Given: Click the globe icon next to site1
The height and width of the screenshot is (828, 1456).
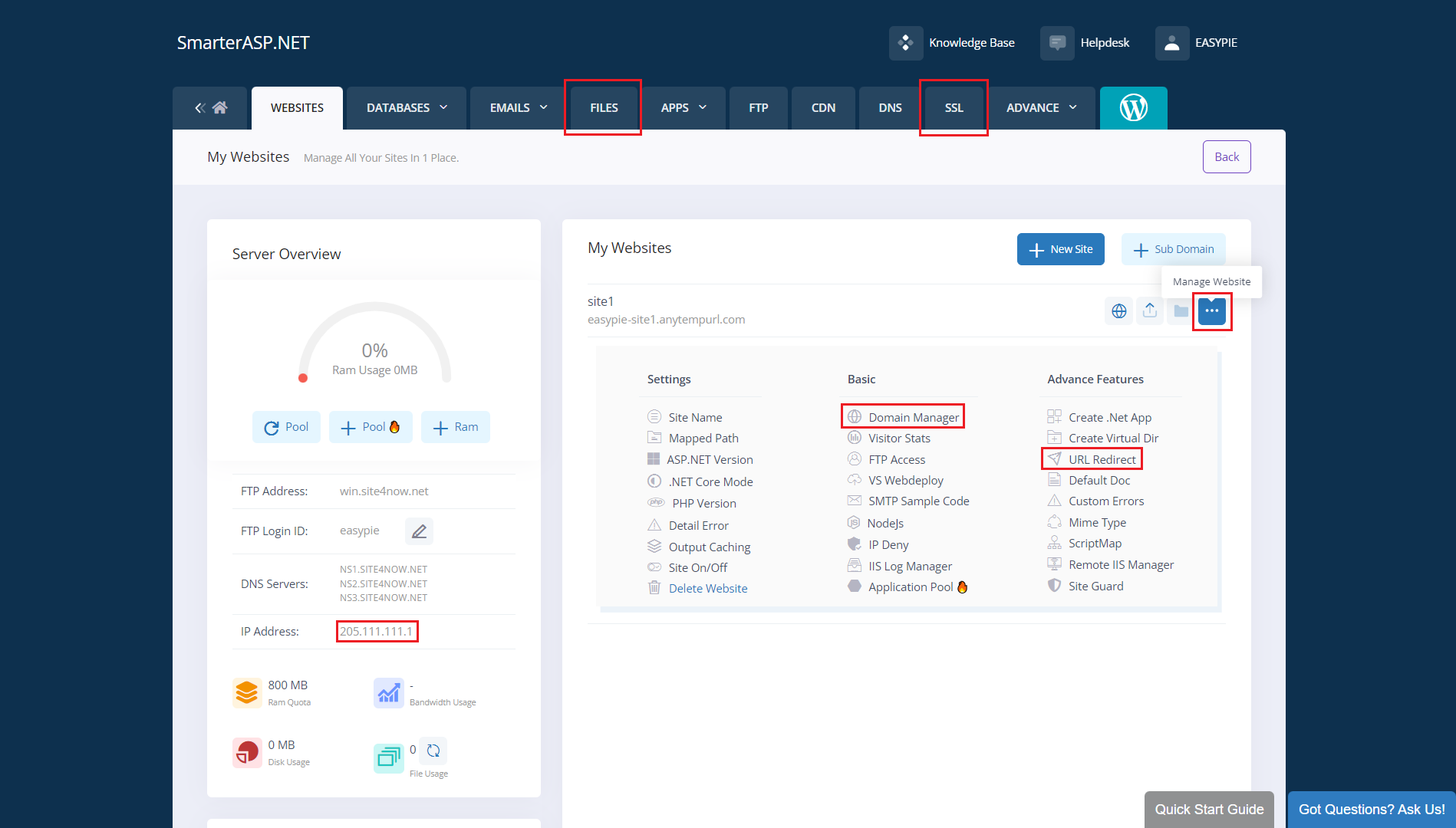Looking at the screenshot, I should click(x=1118, y=310).
